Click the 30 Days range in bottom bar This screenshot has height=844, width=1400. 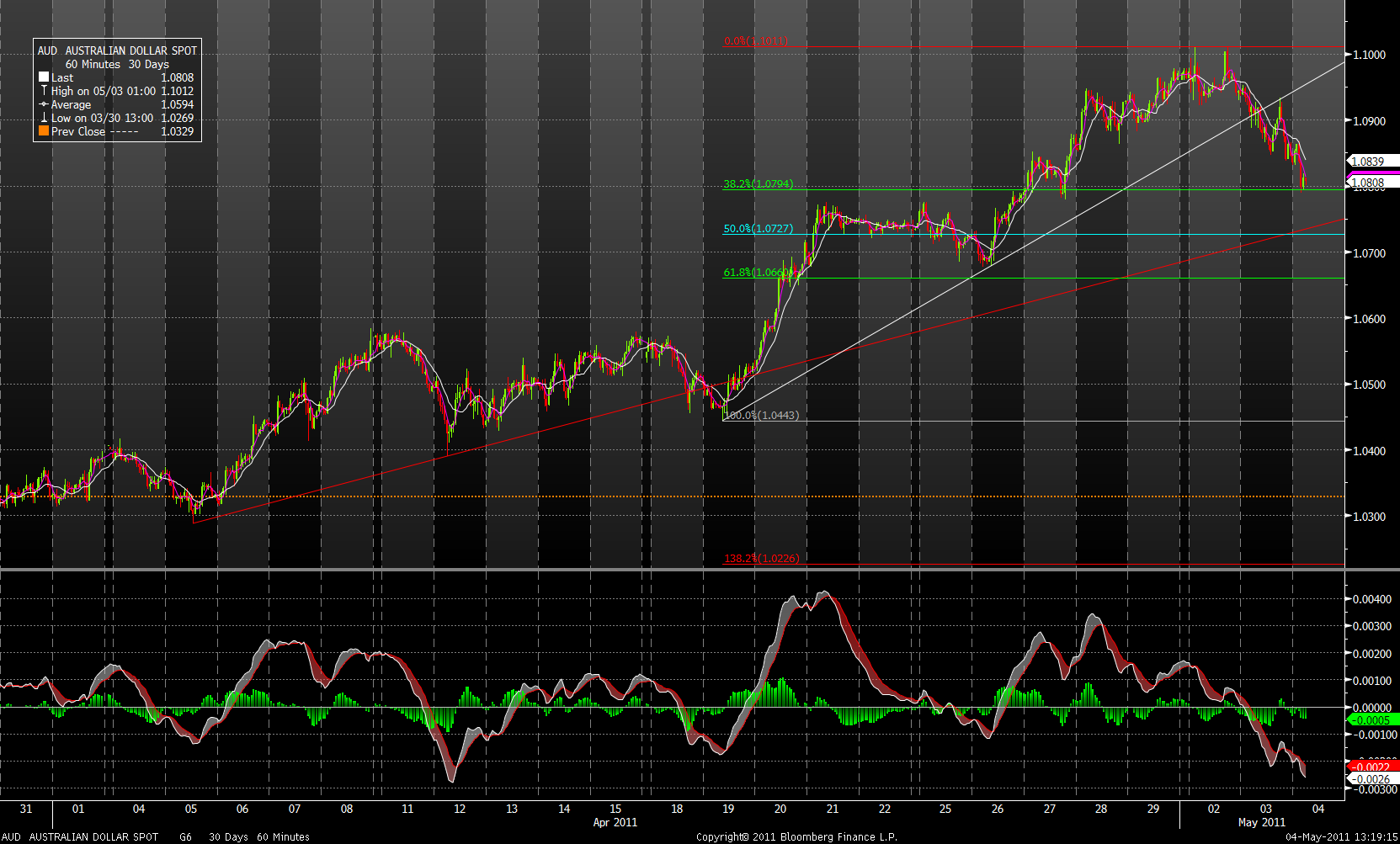click(x=228, y=837)
